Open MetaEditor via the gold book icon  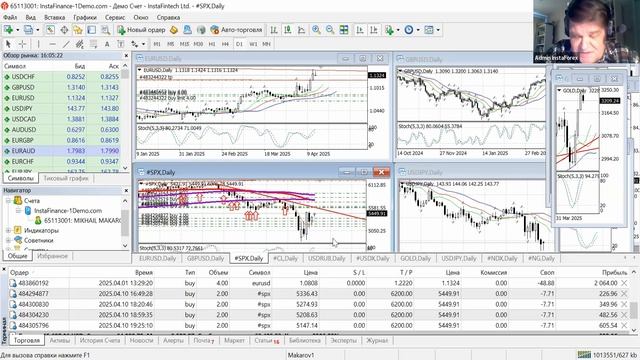[x=174, y=30]
